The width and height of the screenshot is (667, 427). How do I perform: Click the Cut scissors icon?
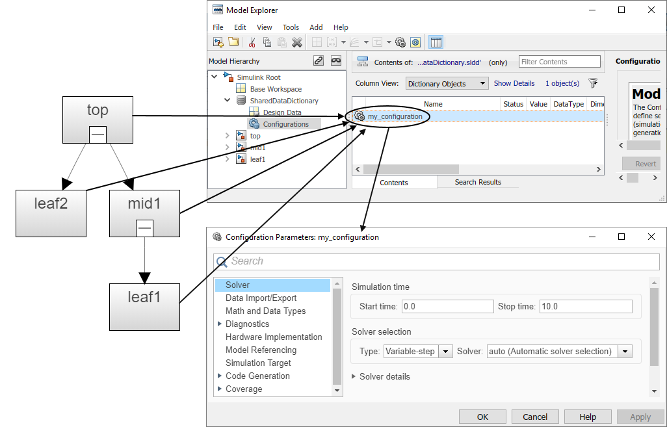[x=252, y=42]
